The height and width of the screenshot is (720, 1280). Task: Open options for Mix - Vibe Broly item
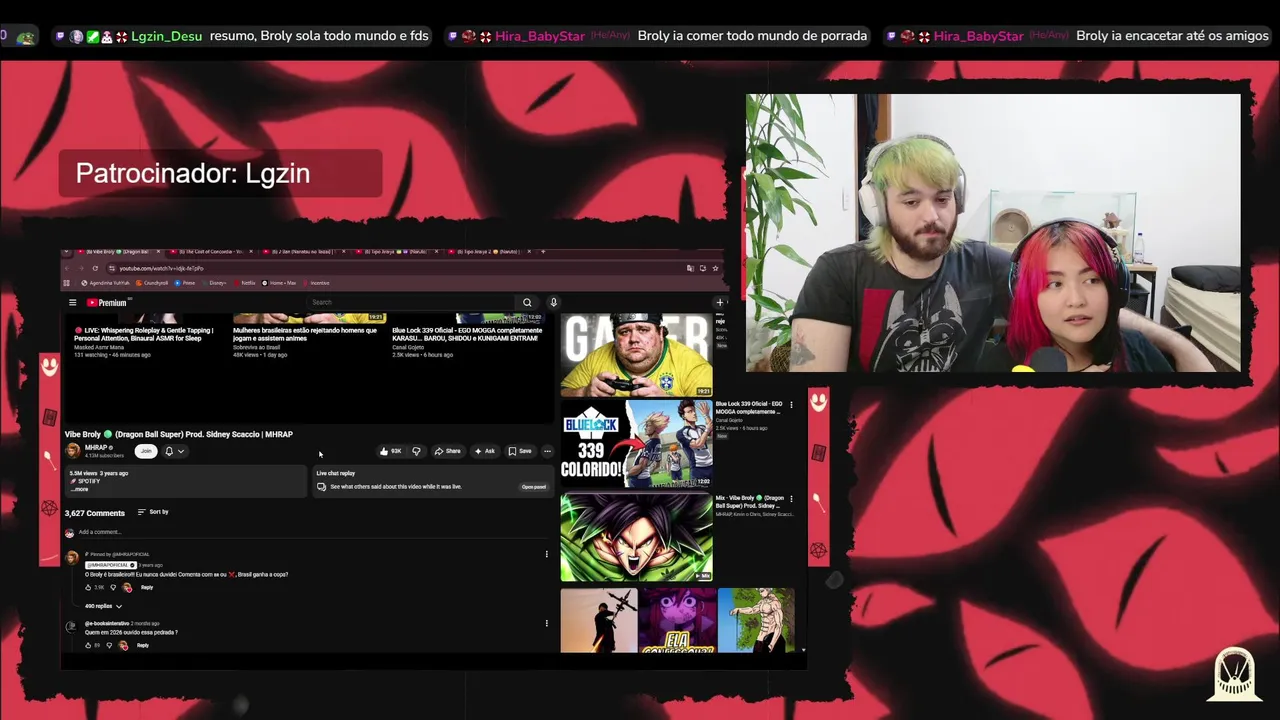(x=791, y=498)
